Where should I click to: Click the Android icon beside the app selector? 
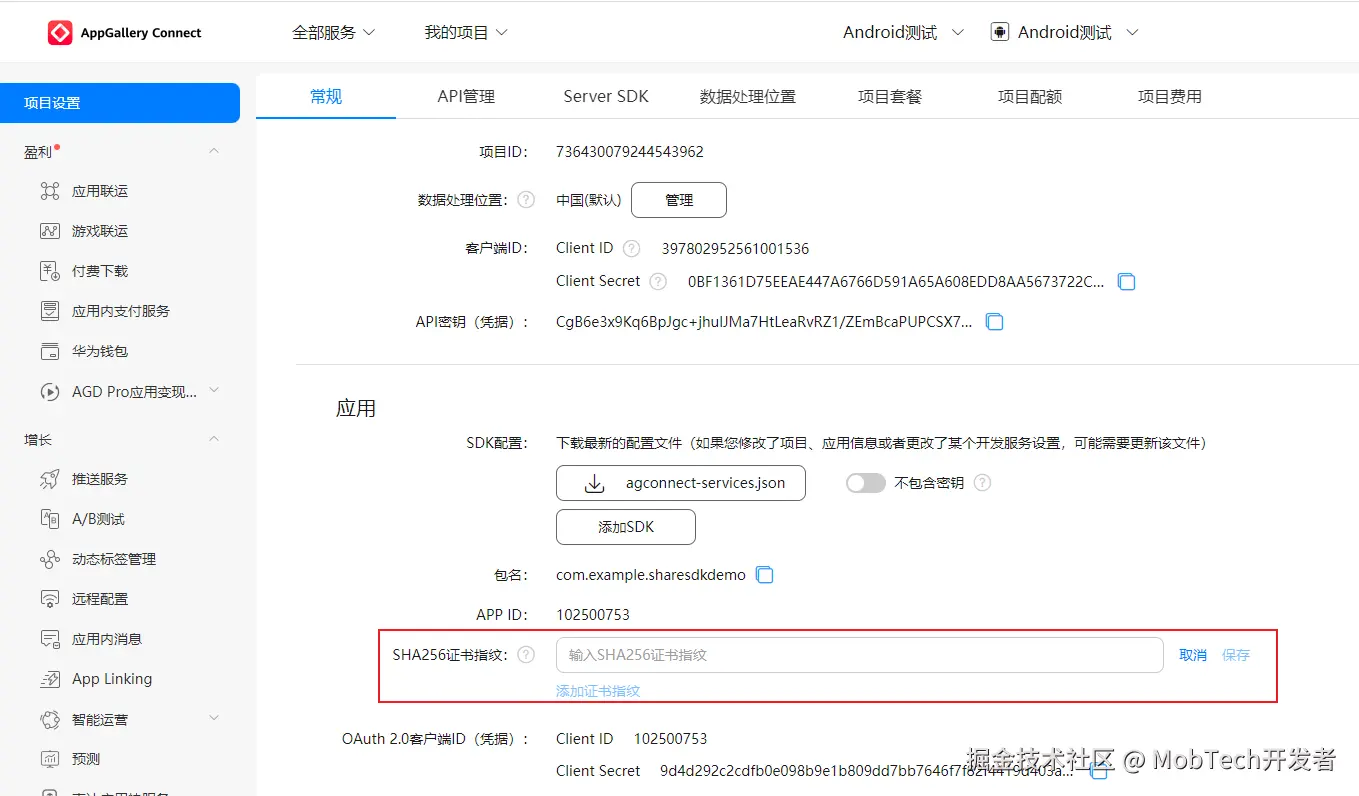(x=1000, y=32)
